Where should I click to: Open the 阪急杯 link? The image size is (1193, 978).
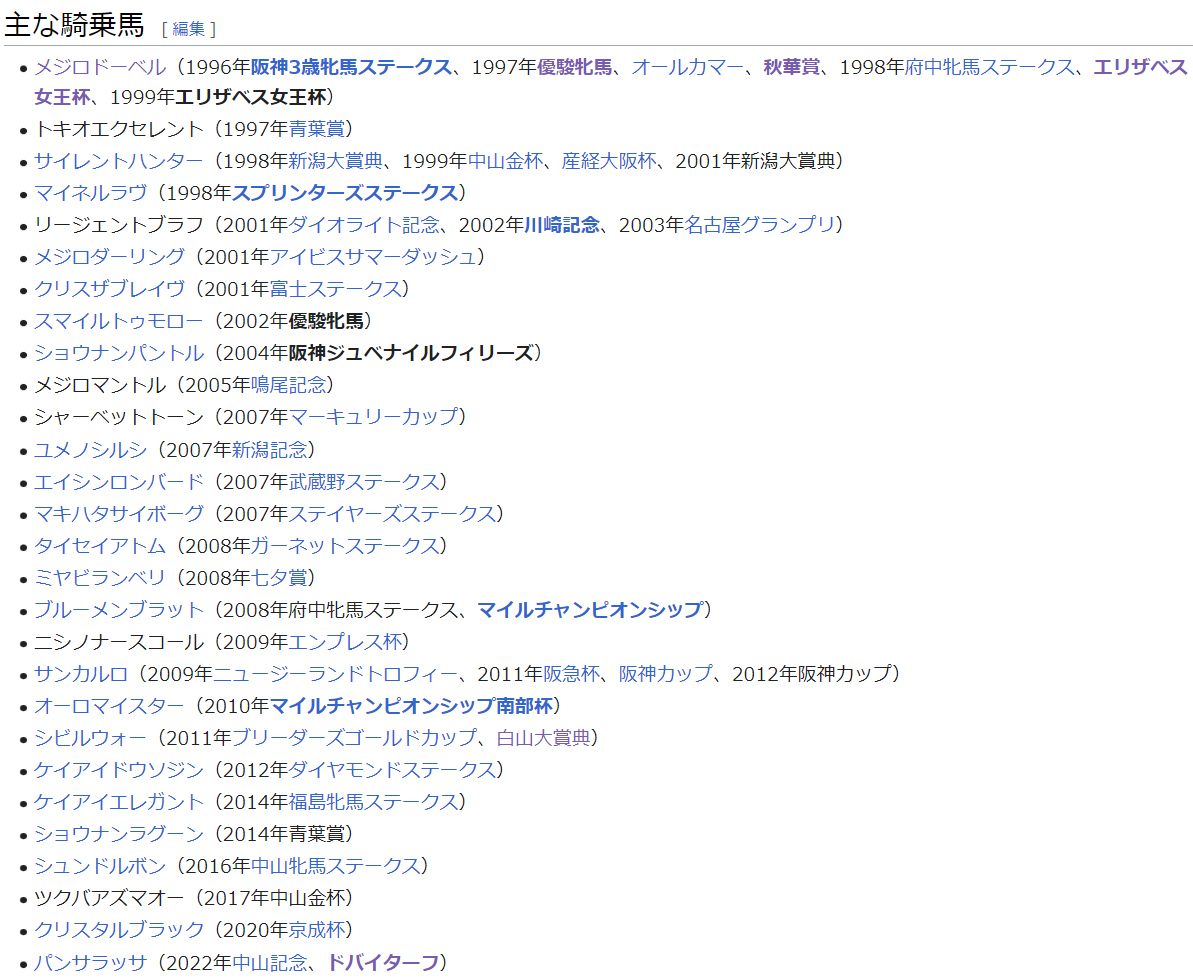click(x=571, y=674)
